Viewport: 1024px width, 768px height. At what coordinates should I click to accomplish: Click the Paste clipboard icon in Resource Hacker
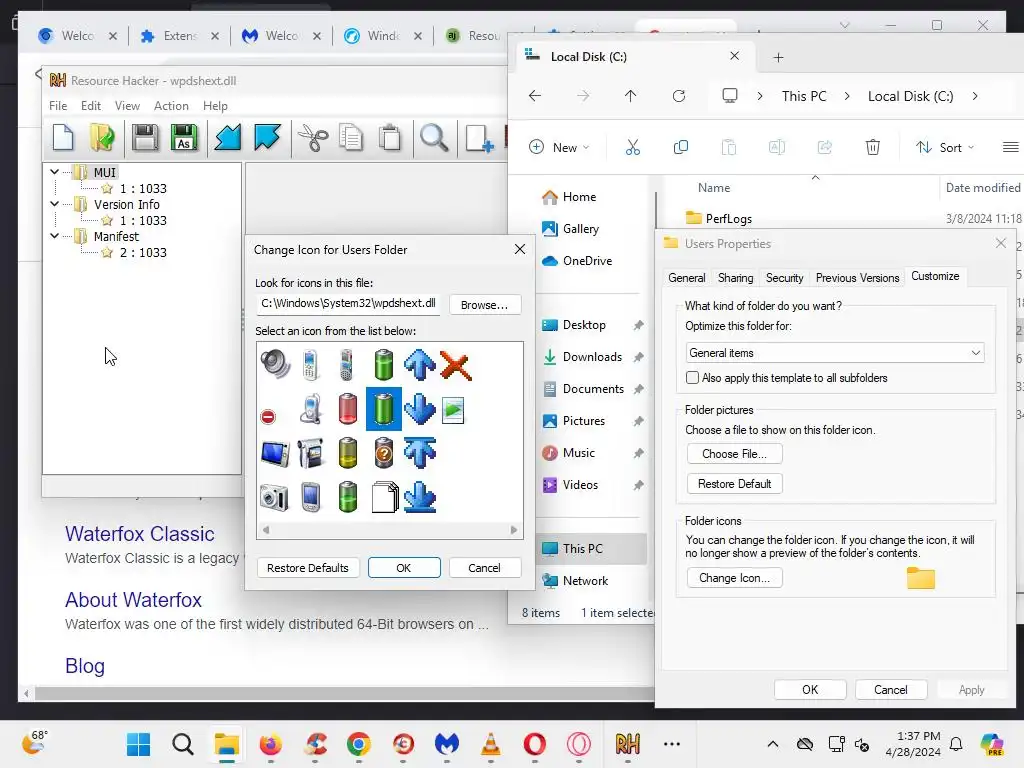pyautogui.click(x=390, y=138)
